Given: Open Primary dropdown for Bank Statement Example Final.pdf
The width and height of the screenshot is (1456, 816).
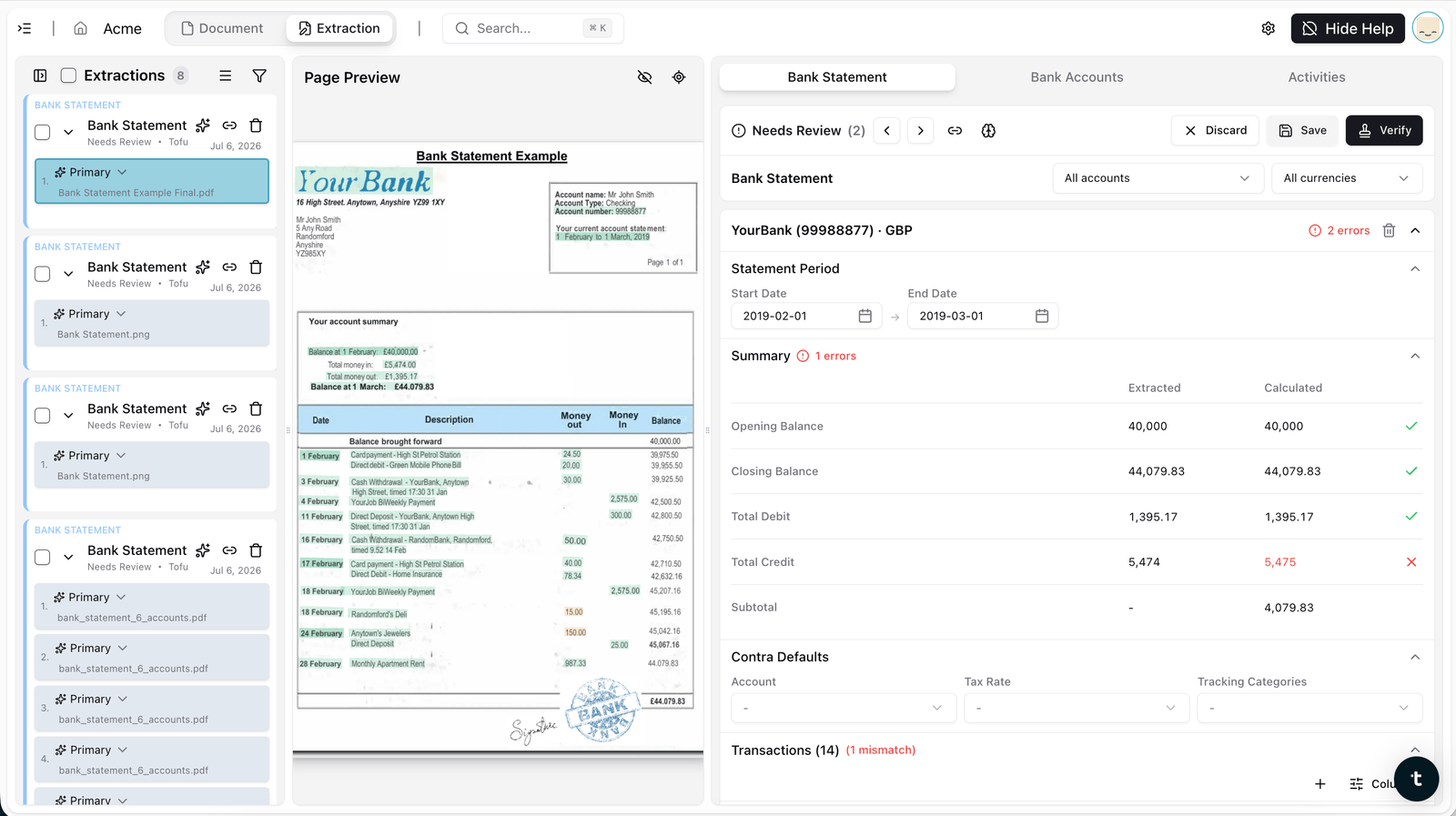Looking at the screenshot, I should [91, 172].
